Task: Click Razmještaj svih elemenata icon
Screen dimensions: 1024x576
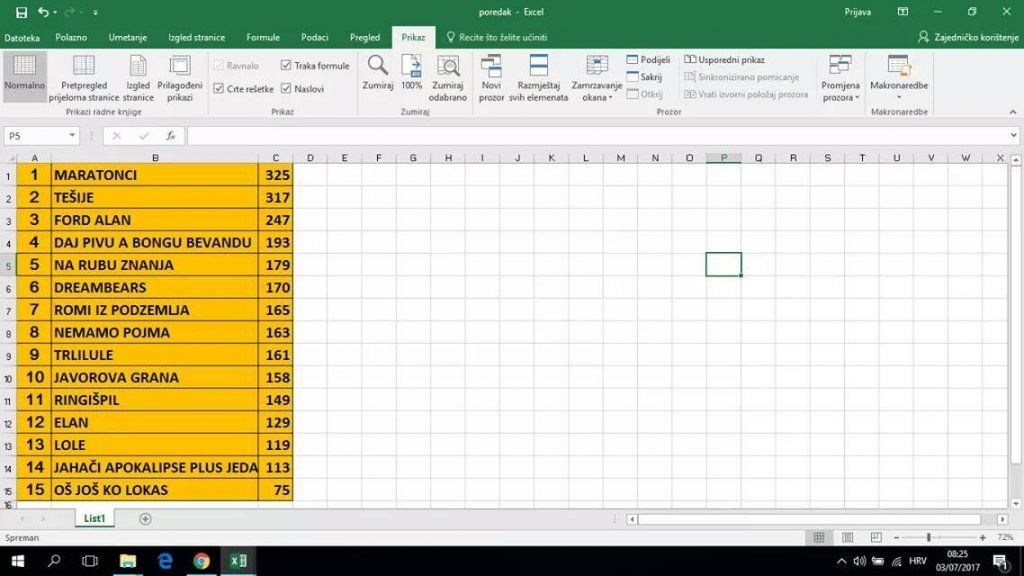Action: (539, 68)
